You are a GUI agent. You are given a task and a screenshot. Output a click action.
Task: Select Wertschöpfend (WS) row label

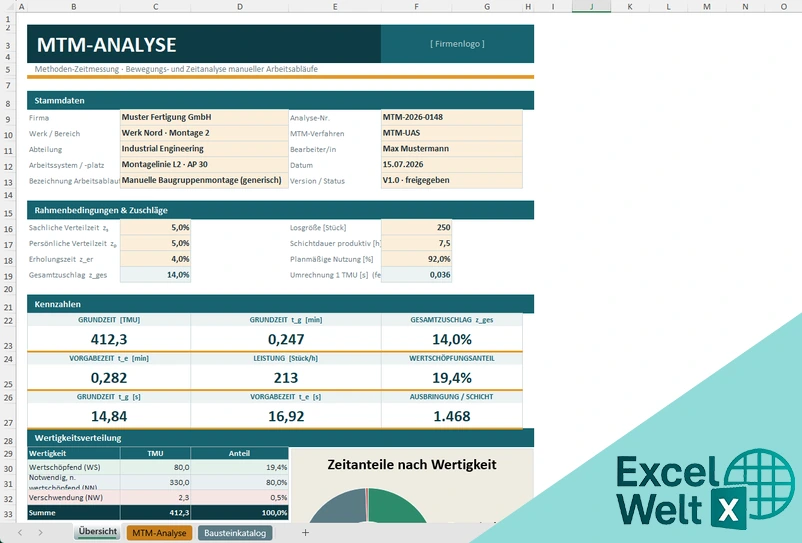point(74,467)
